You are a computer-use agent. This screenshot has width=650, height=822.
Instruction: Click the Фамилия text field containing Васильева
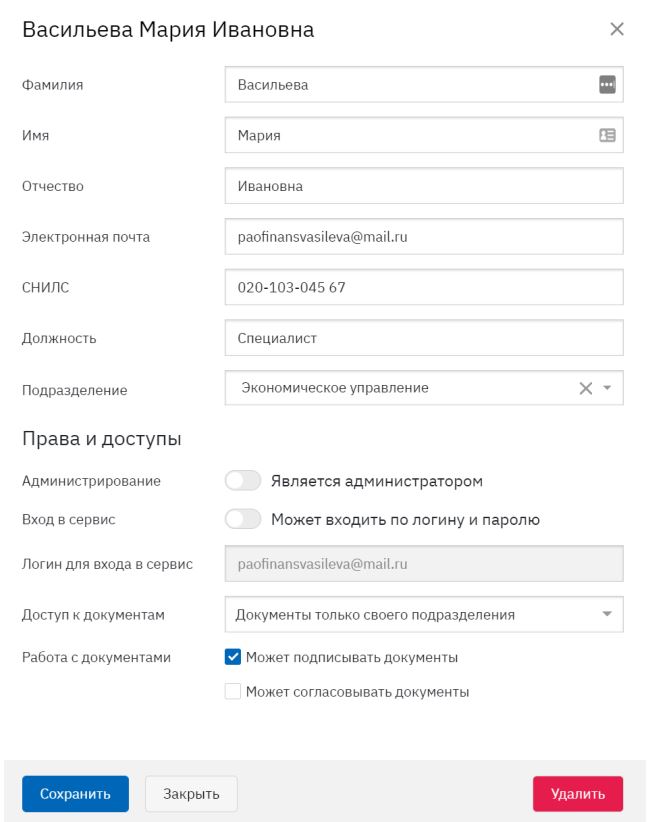pyautogui.click(x=411, y=84)
